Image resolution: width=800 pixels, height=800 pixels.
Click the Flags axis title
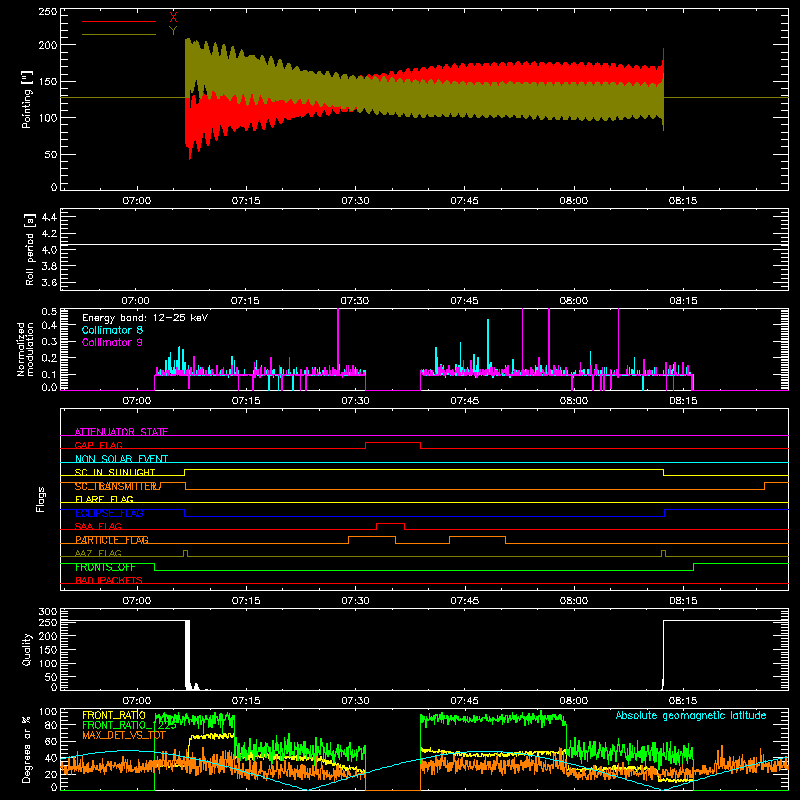[x=40, y=499]
